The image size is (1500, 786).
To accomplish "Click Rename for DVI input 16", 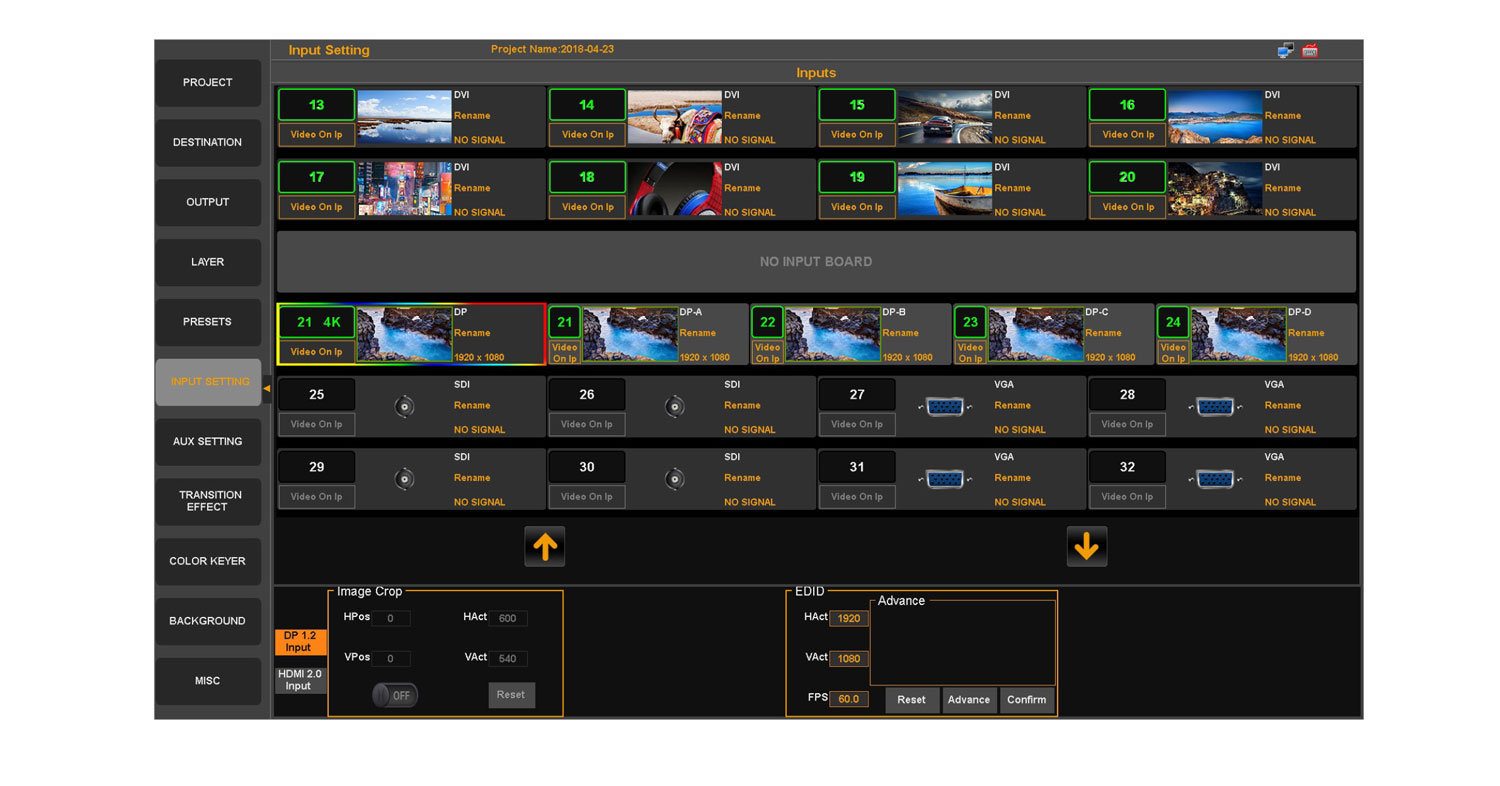I will tap(1282, 116).
